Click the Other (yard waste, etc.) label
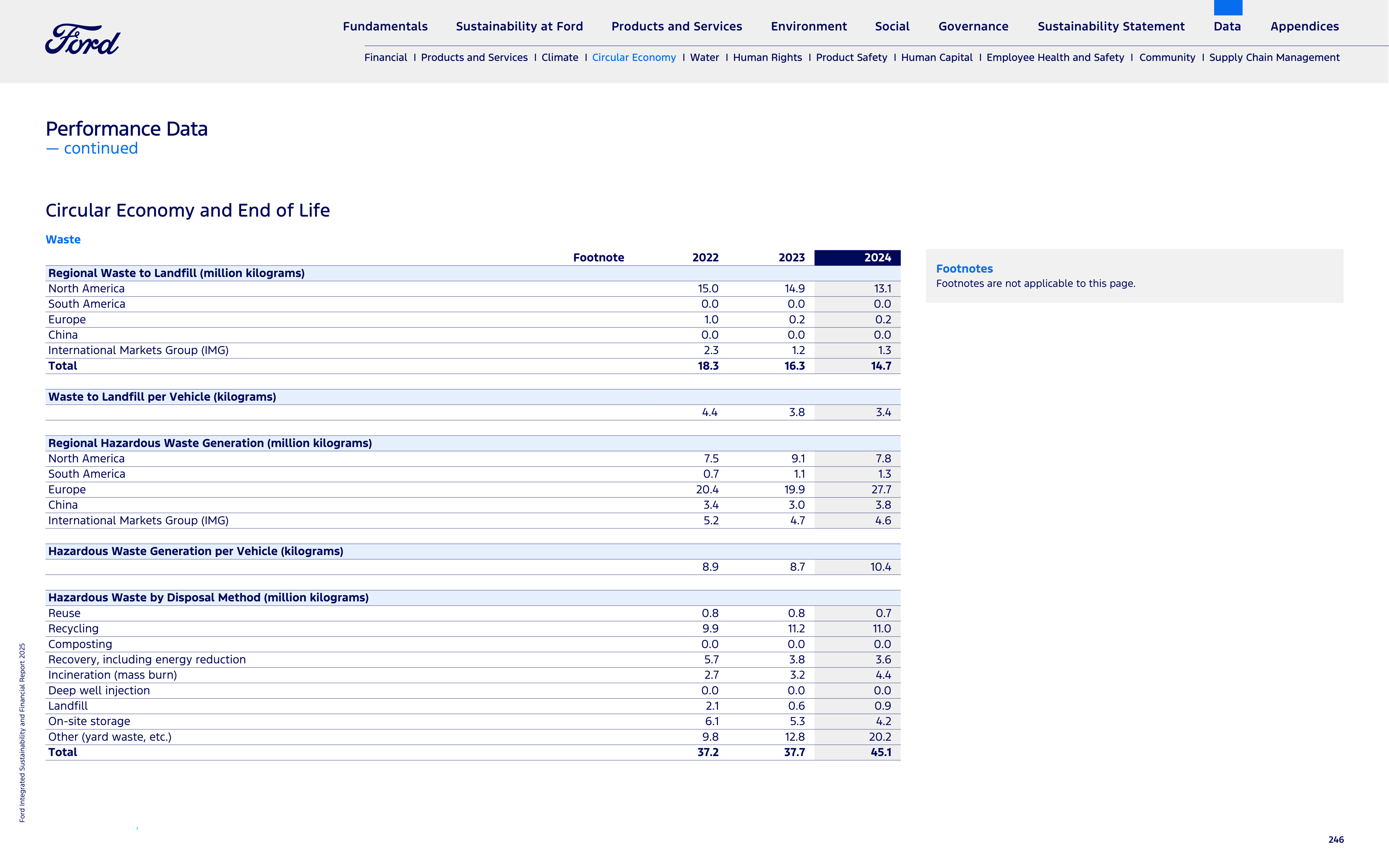This screenshot has height=868, width=1389. click(110, 737)
